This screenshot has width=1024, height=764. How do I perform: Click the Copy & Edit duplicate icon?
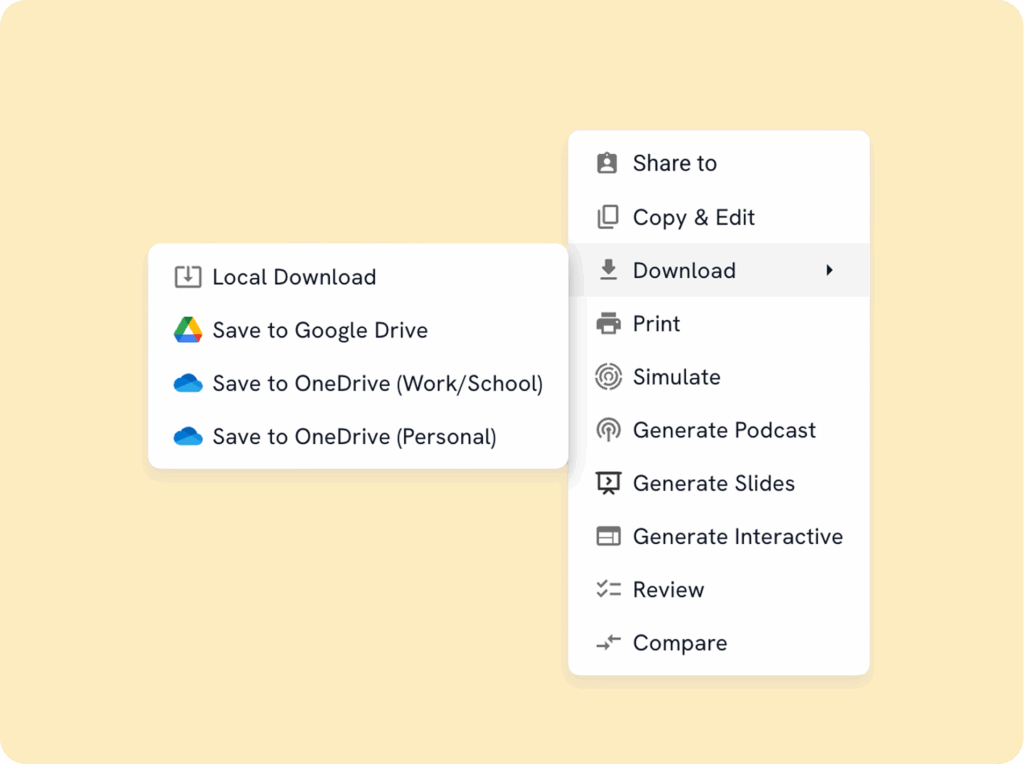pos(607,217)
